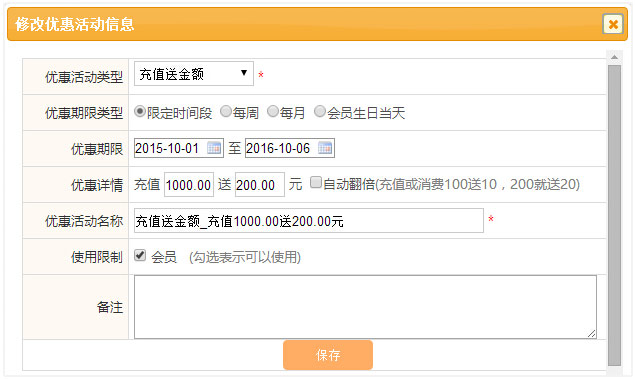Close the 修改优惠活动信息 dialog
The width and height of the screenshot is (637, 380).
pyautogui.click(x=613, y=24)
